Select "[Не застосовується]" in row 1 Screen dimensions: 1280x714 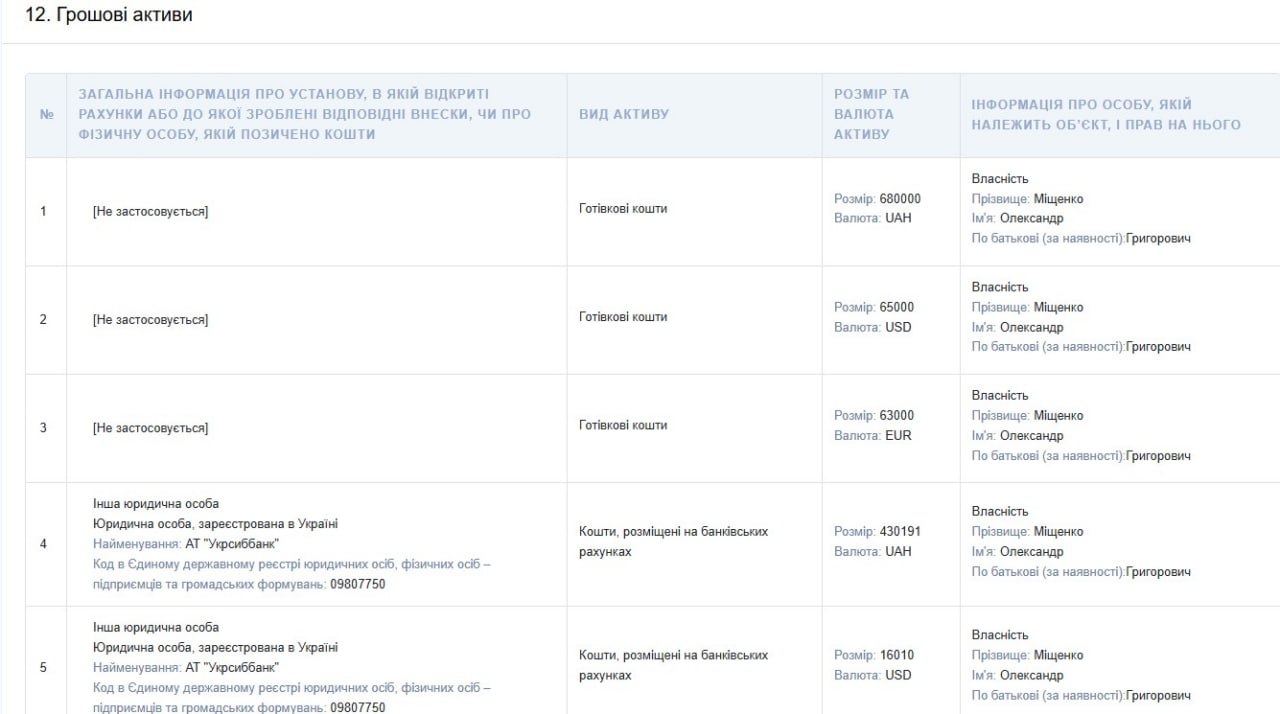150,212
